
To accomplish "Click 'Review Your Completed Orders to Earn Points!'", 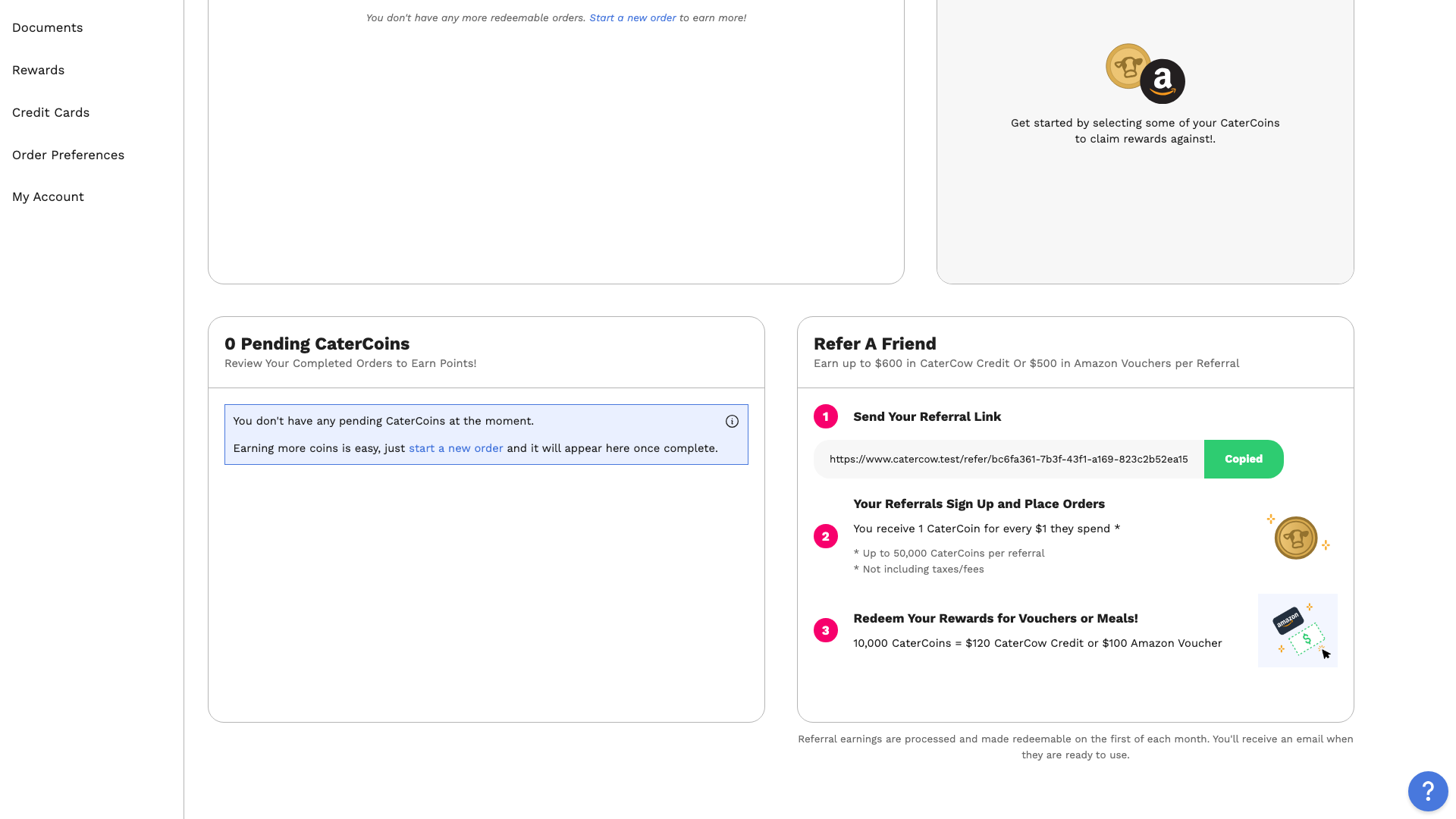I will pos(350,363).
